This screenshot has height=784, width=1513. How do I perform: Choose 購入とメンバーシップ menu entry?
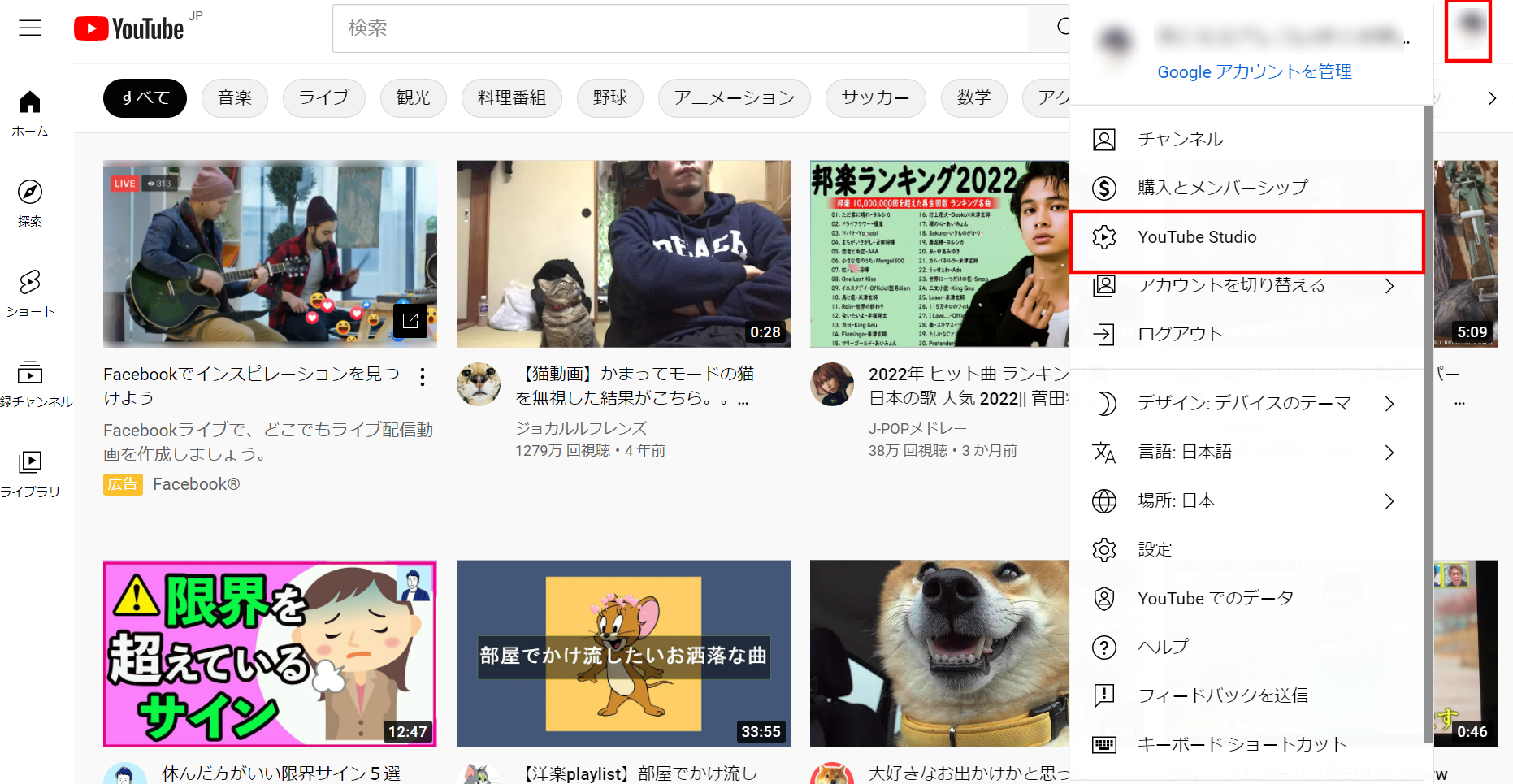[x=1247, y=188]
